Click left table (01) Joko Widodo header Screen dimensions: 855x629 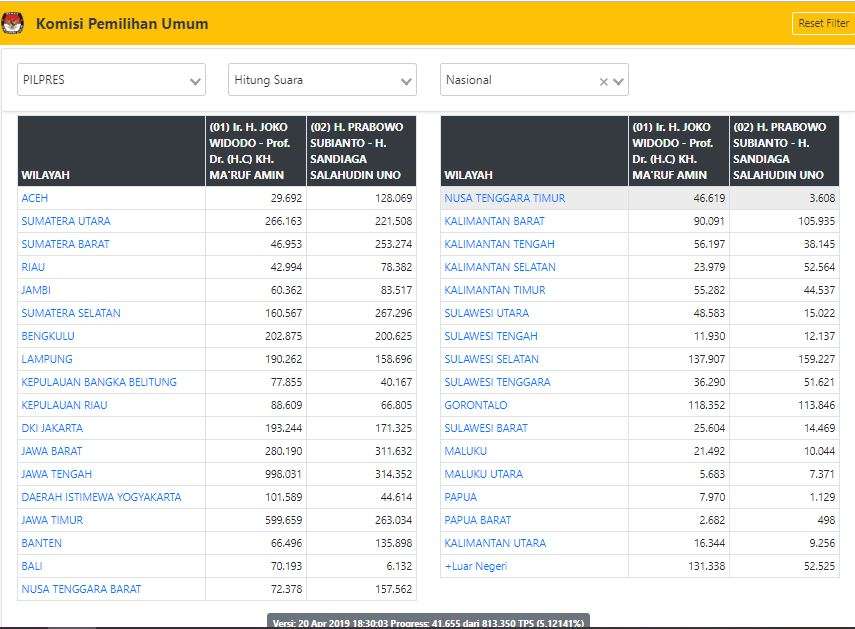pos(256,151)
